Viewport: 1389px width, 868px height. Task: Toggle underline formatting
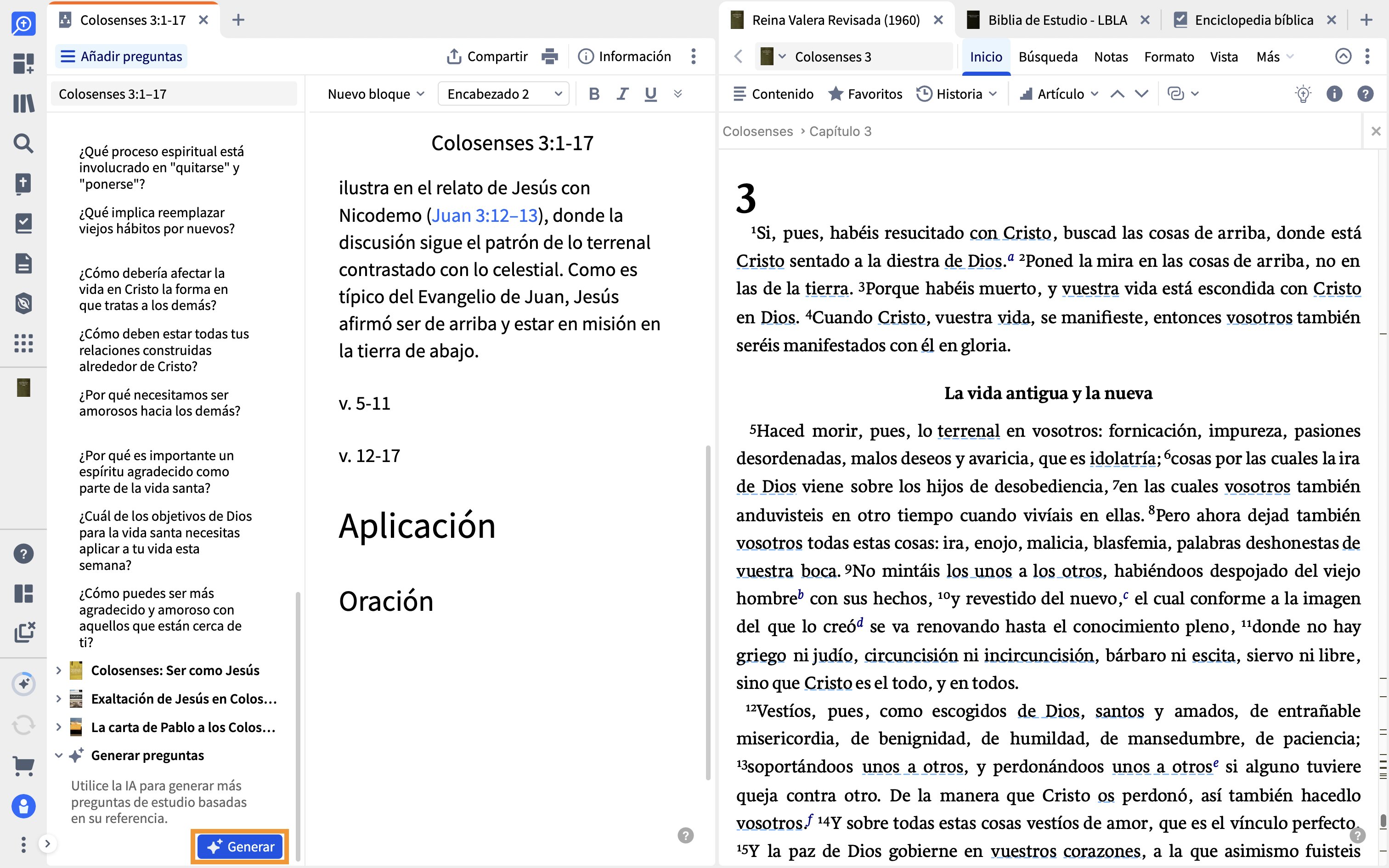(x=650, y=94)
